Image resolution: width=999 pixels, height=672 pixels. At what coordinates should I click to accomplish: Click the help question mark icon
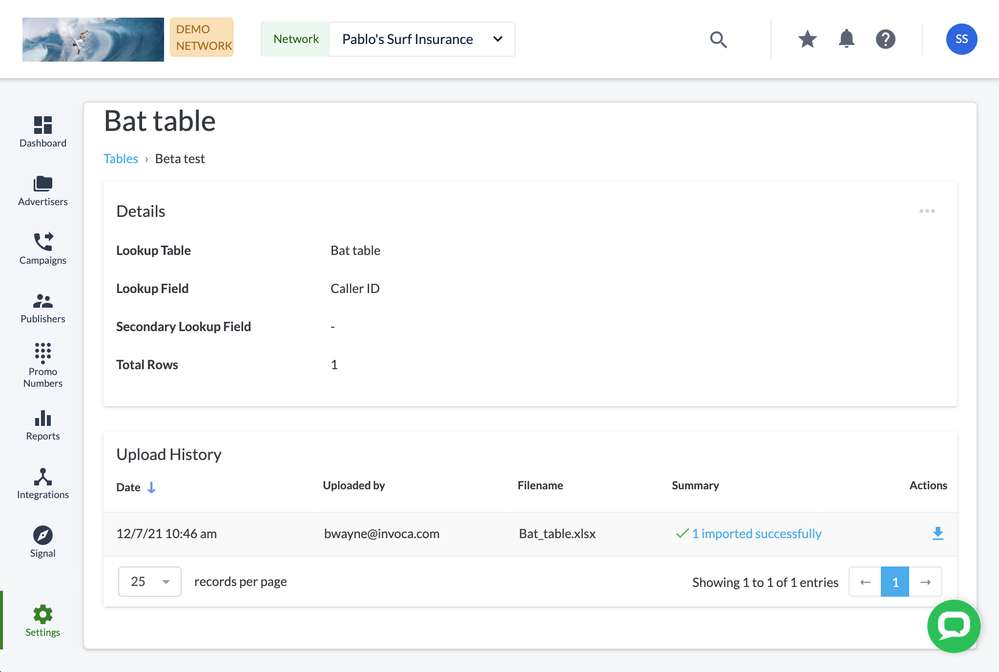(885, 40)
